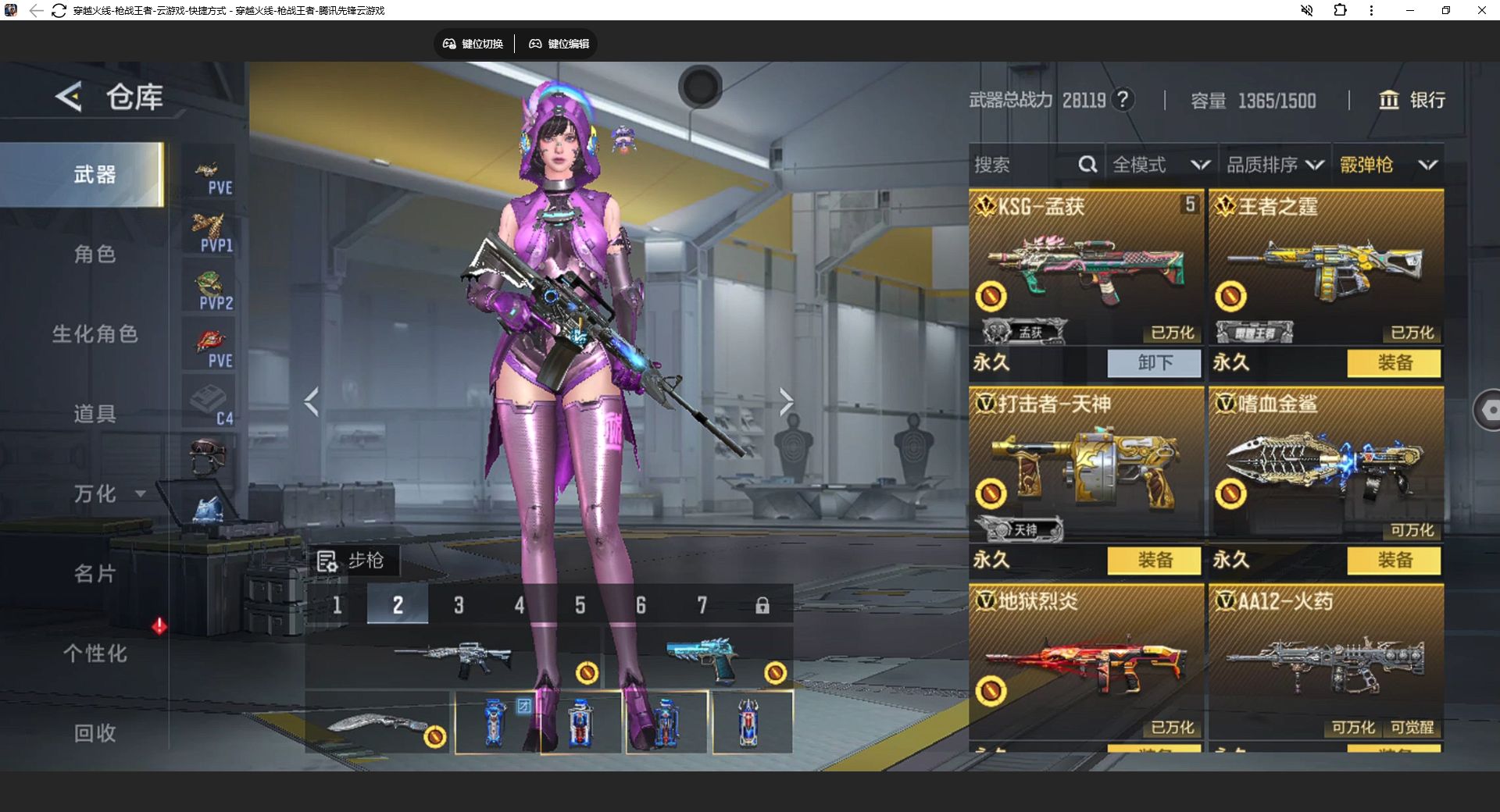Switch to the 个性化 tab
The width and height of the screenshot is (1500, 812).
[95, 654]
